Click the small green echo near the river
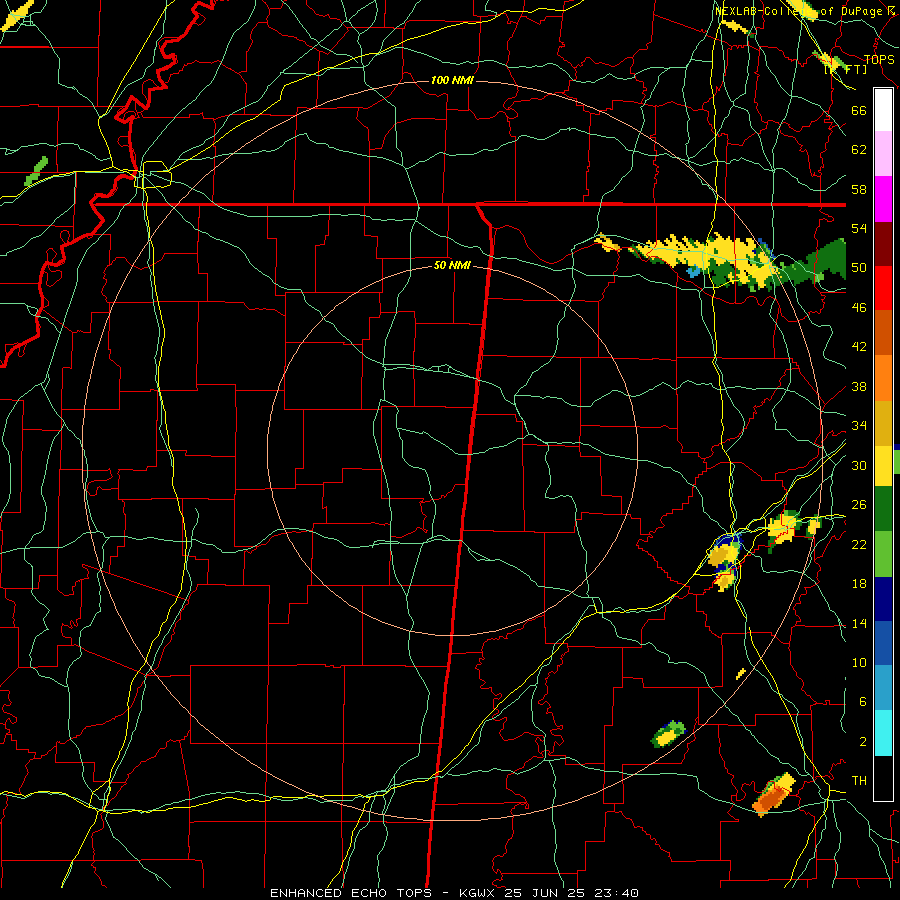 point(36,171)
